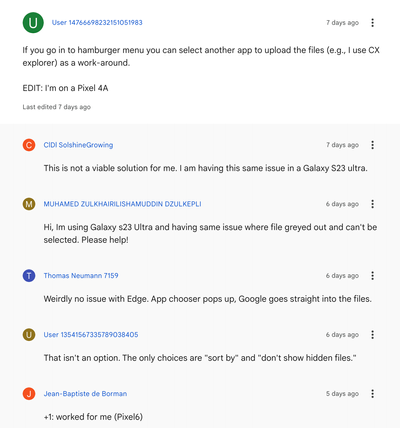This screenshot has height=428, width=400.
Task: Click the green U avatar of the top post
Action: coord(33,23)
